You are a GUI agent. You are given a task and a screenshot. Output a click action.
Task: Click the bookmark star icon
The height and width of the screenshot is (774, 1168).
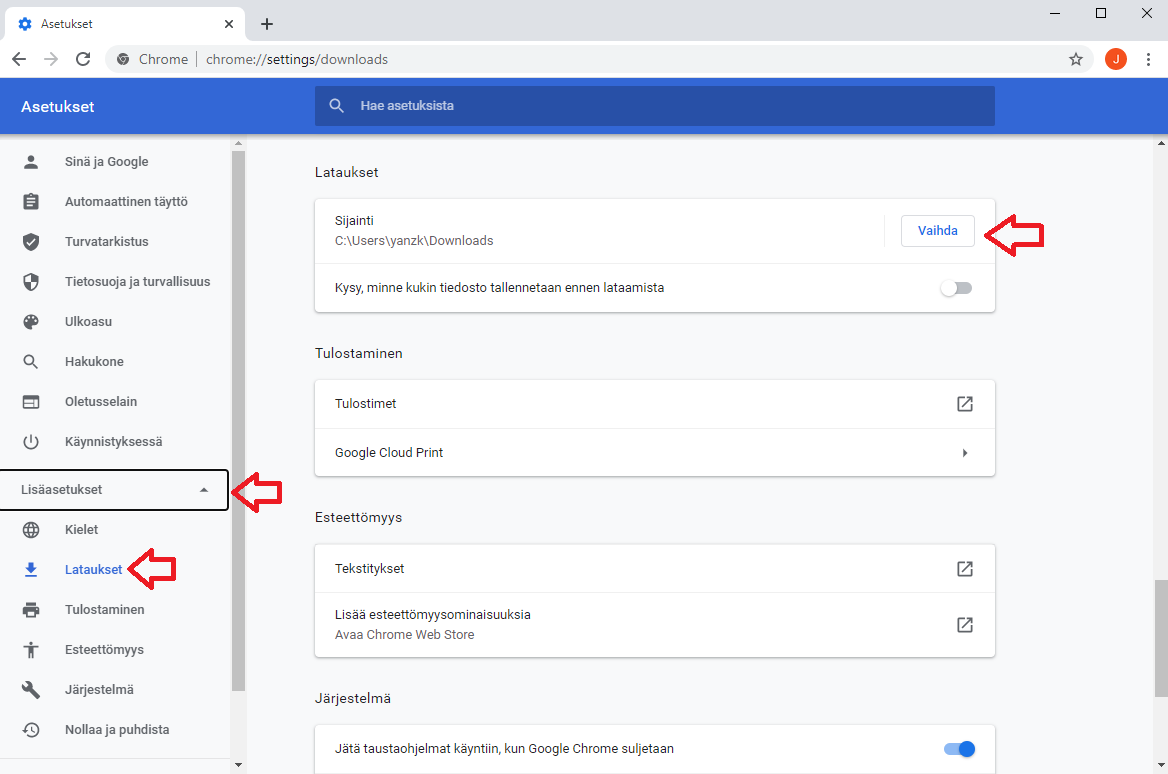tap(1076, 59)
